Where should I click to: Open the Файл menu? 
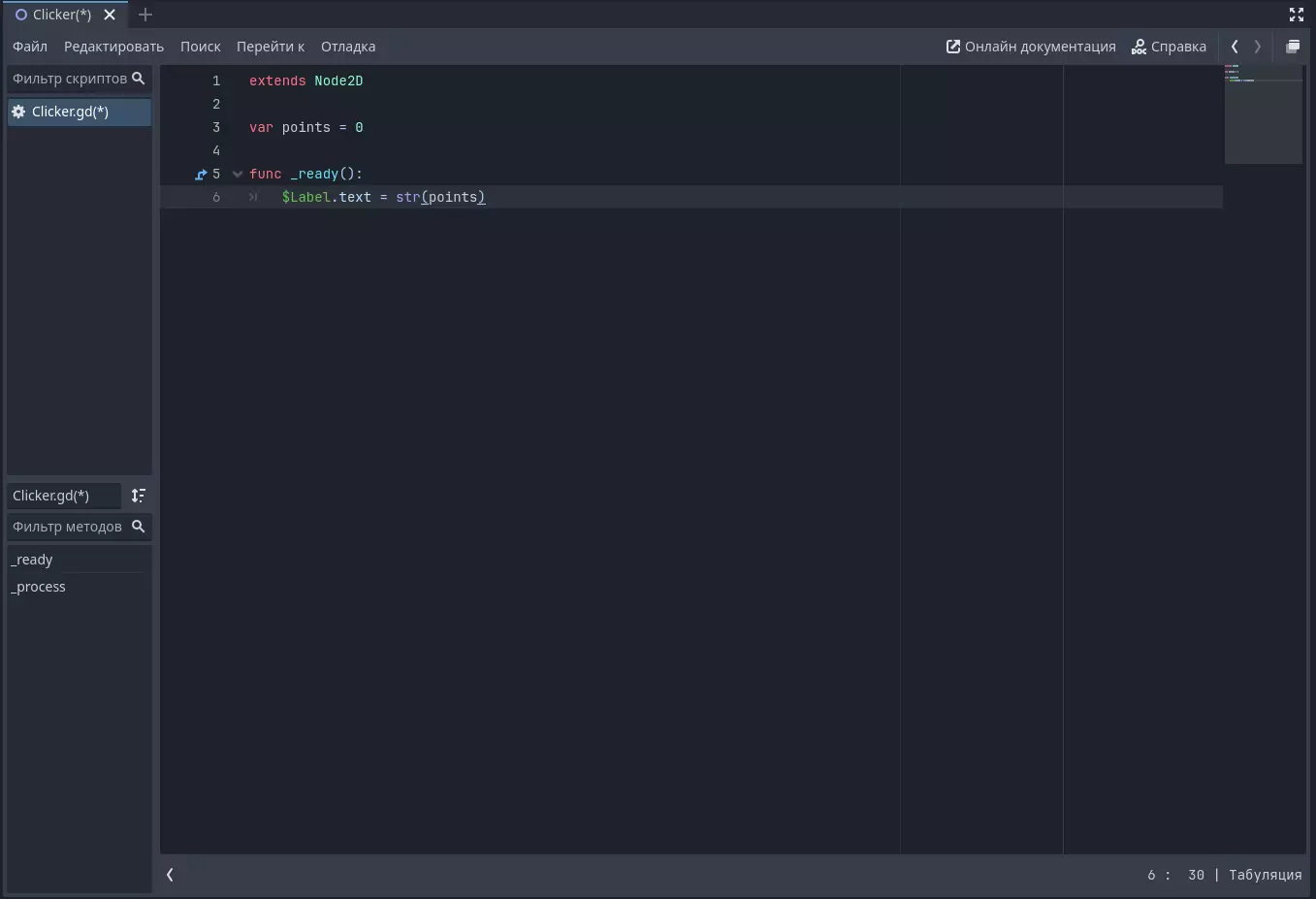[x=30, y=47]
